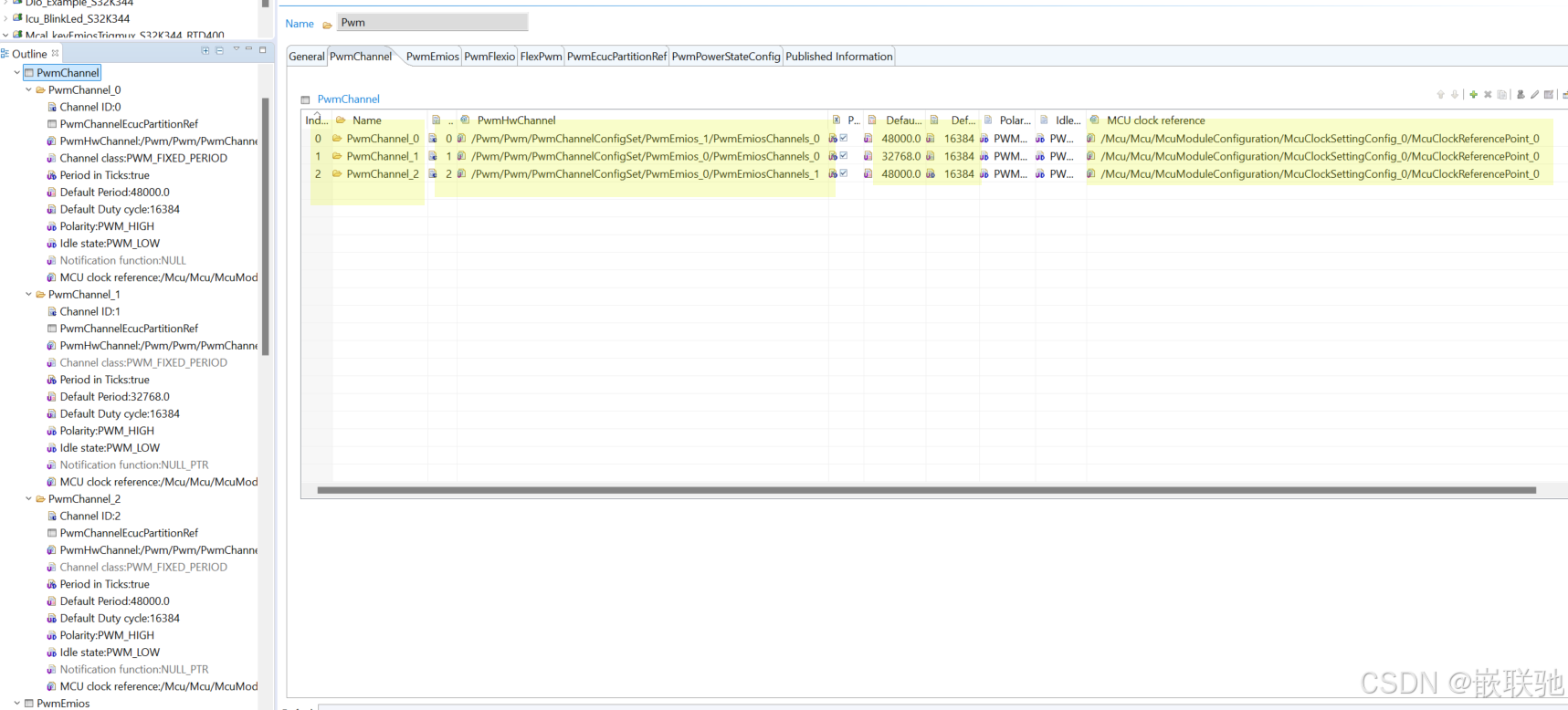Click Expand All icon in Outline panel

[205, 50]
